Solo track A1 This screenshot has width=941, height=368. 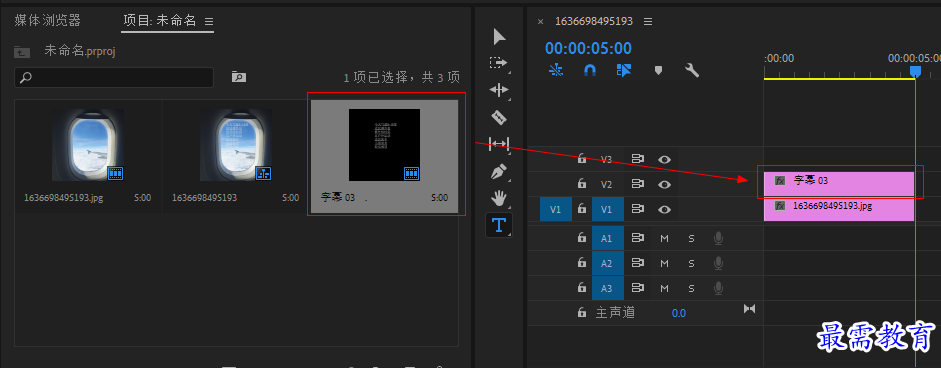click(x=691, y=238)
